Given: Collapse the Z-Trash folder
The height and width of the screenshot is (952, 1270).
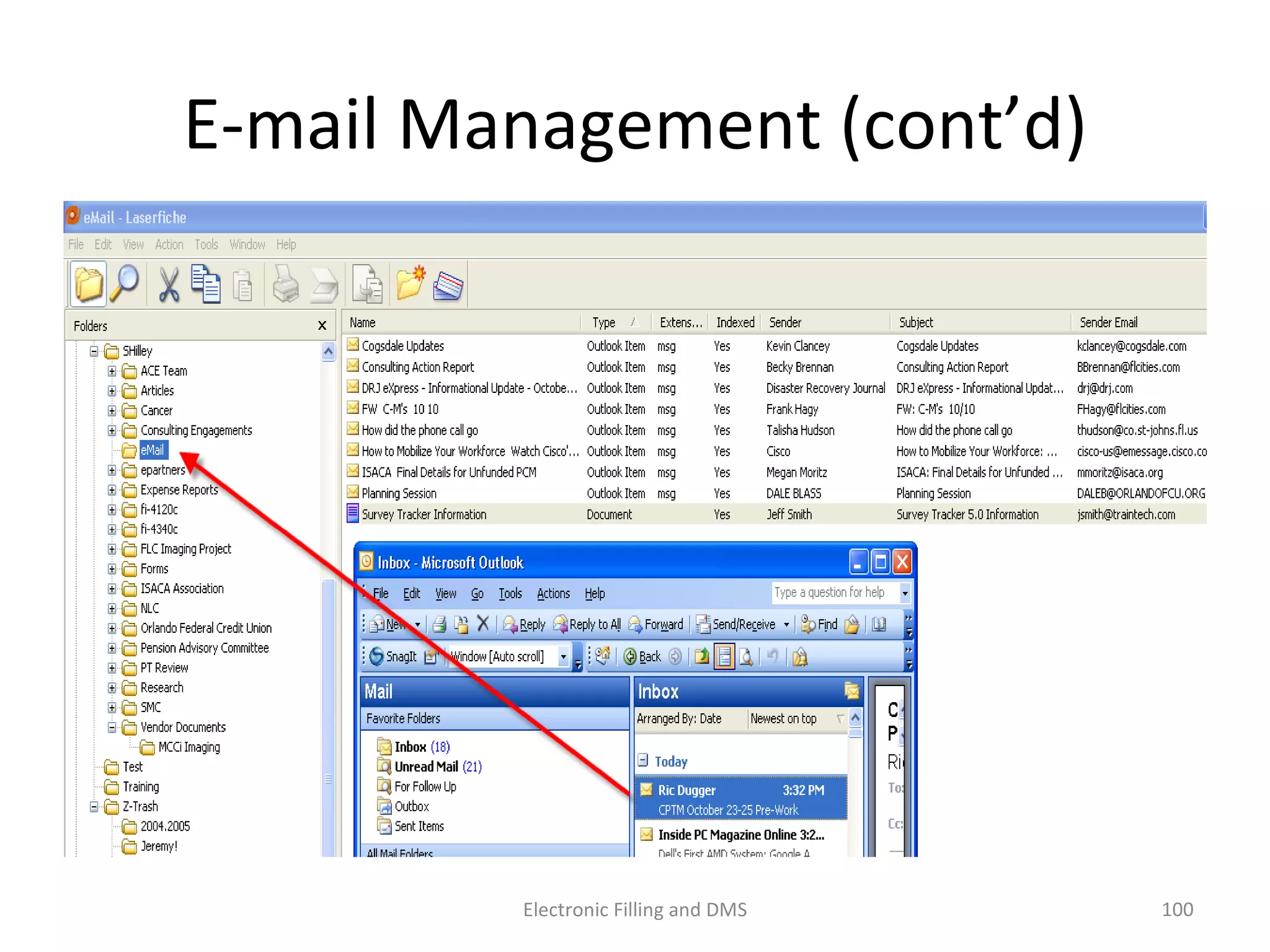Looking at the screenshot, I should [94, 807].
